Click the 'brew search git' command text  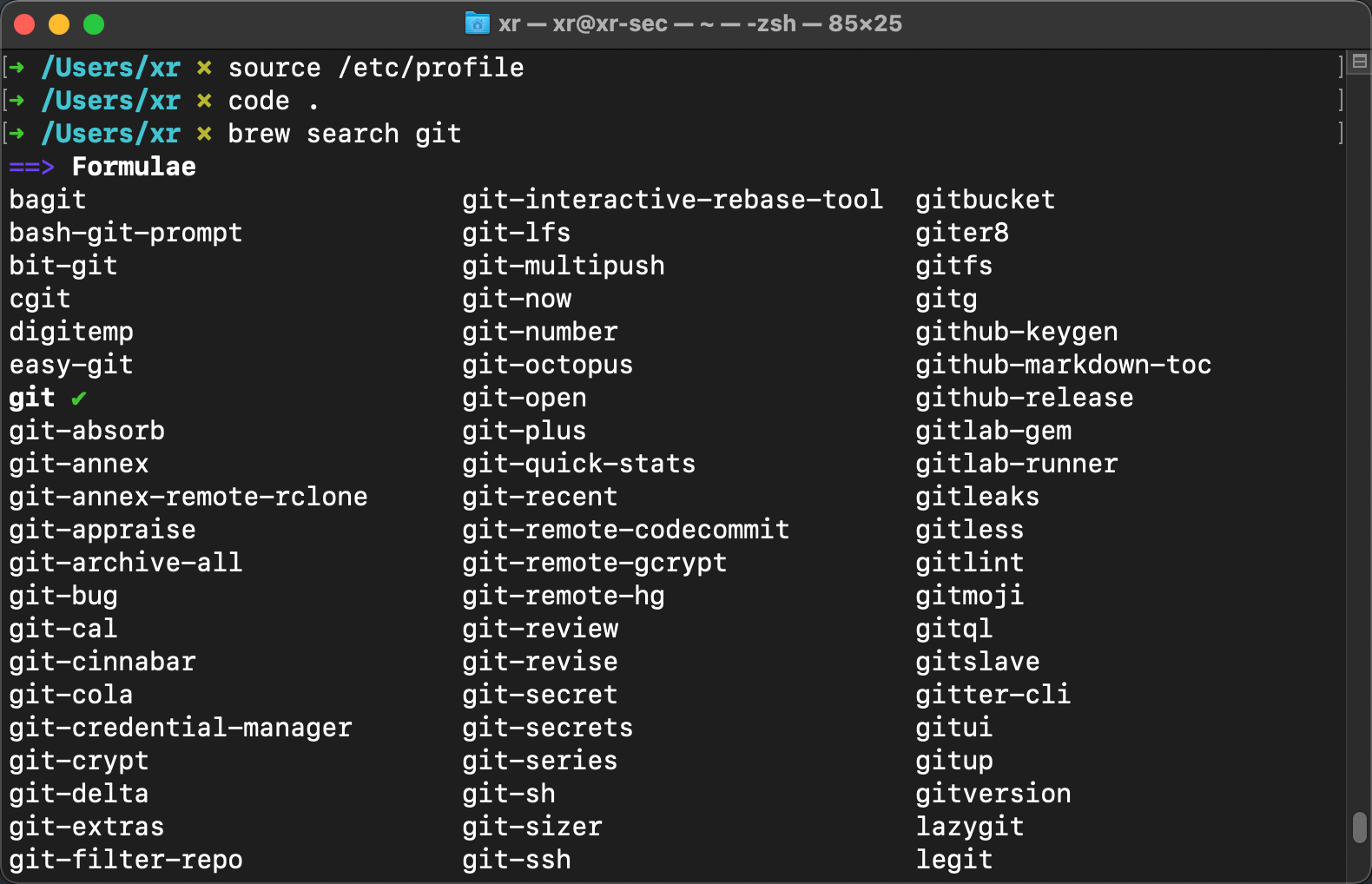pos(345,134)
